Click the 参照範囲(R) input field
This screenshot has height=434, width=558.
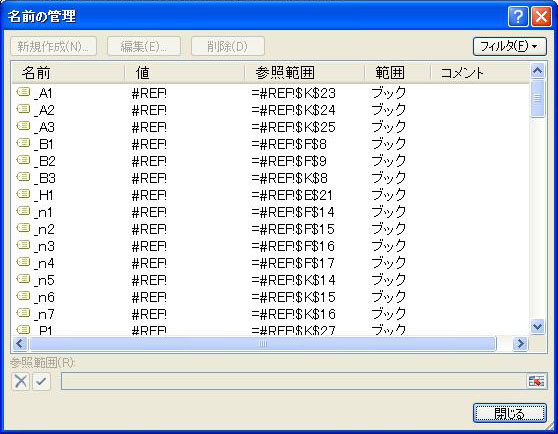point(294,381)
